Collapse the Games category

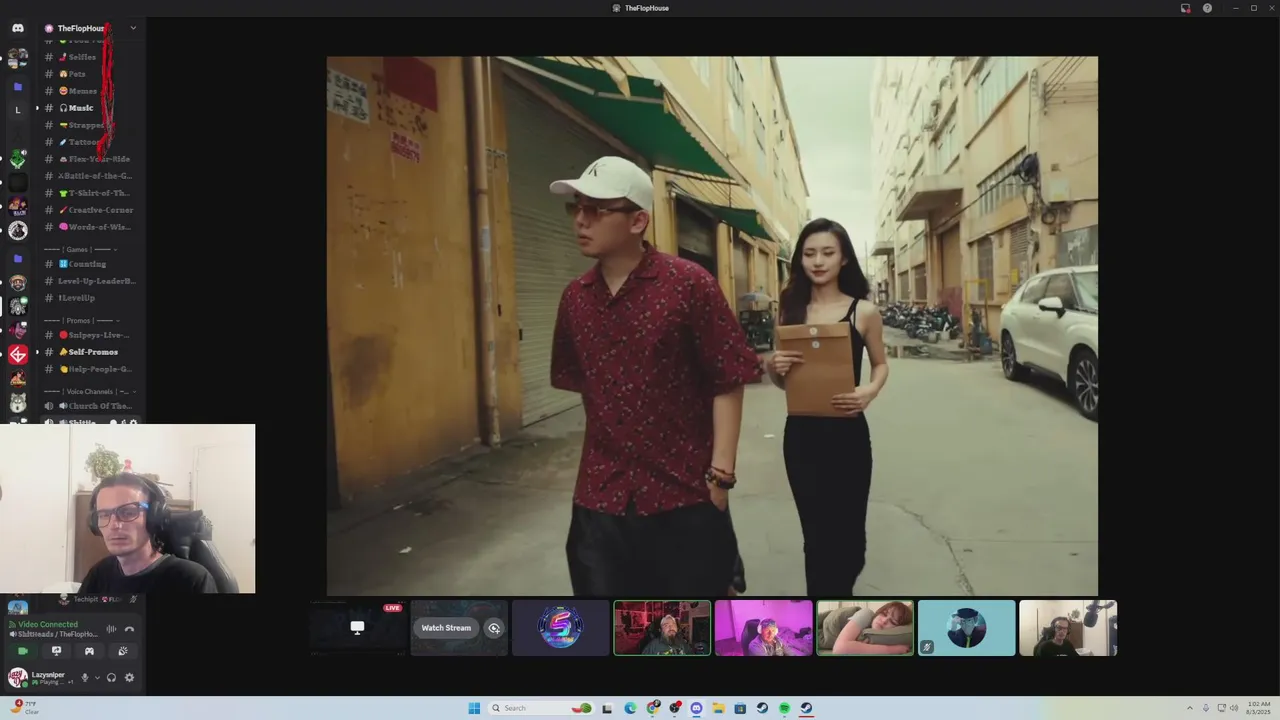(x=81, y=249)
